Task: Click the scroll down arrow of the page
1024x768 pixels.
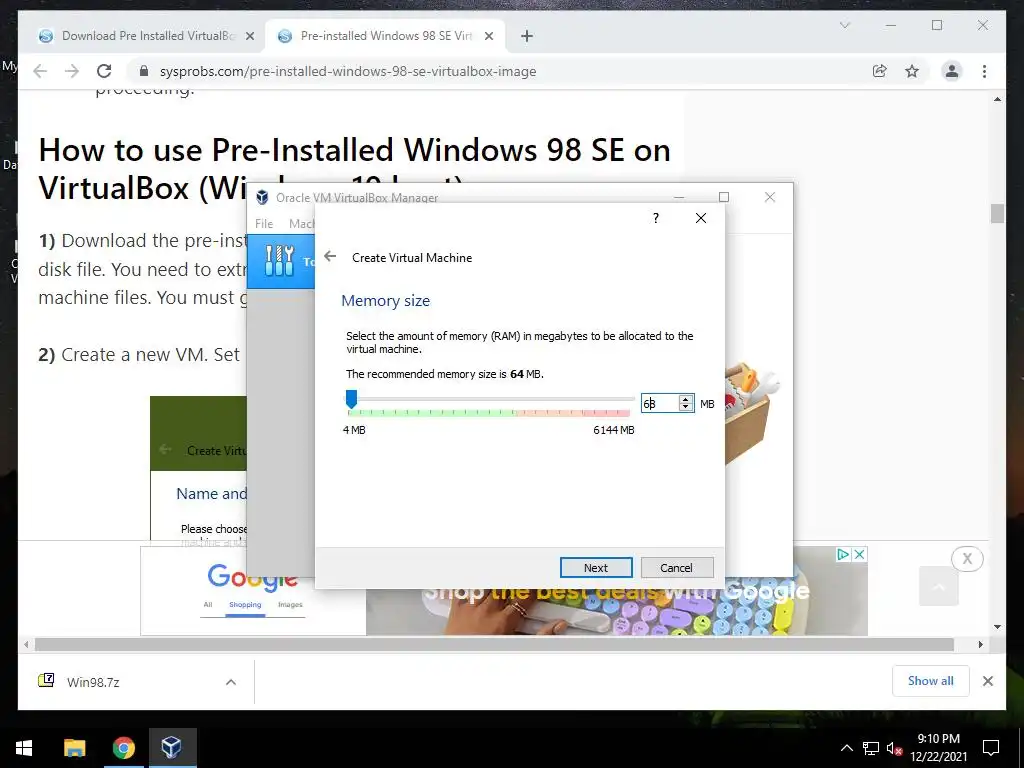Action: 997,626
